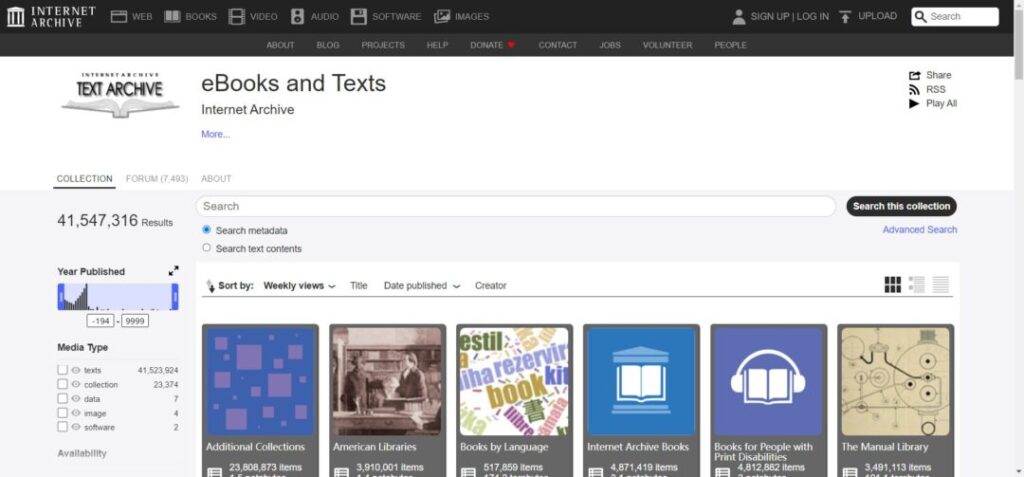Toggle the eye icon for data

click(x=76, y=399)
